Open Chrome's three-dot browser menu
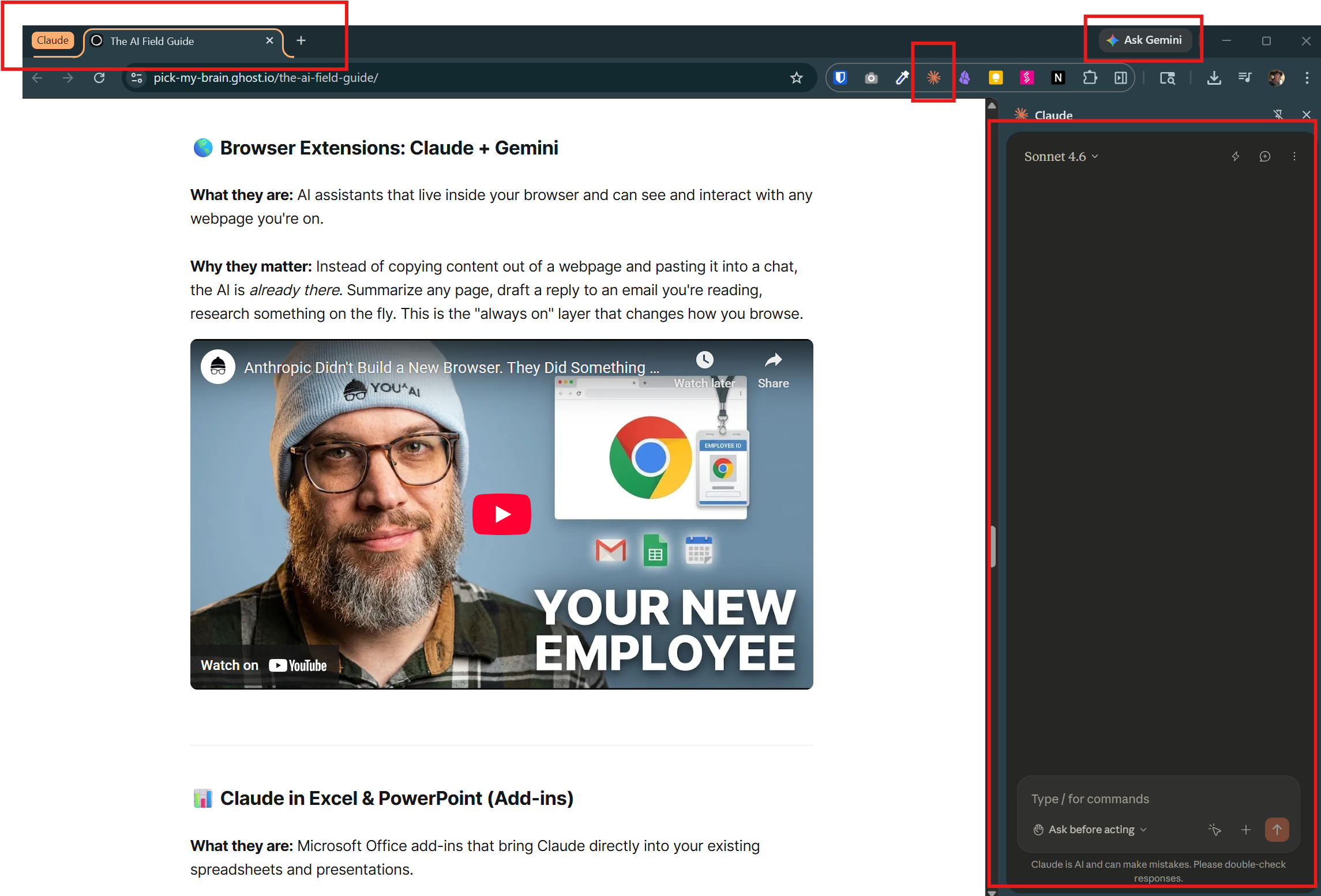Viewport: 1321px width, 896px height. click(x=1308, y=77)
